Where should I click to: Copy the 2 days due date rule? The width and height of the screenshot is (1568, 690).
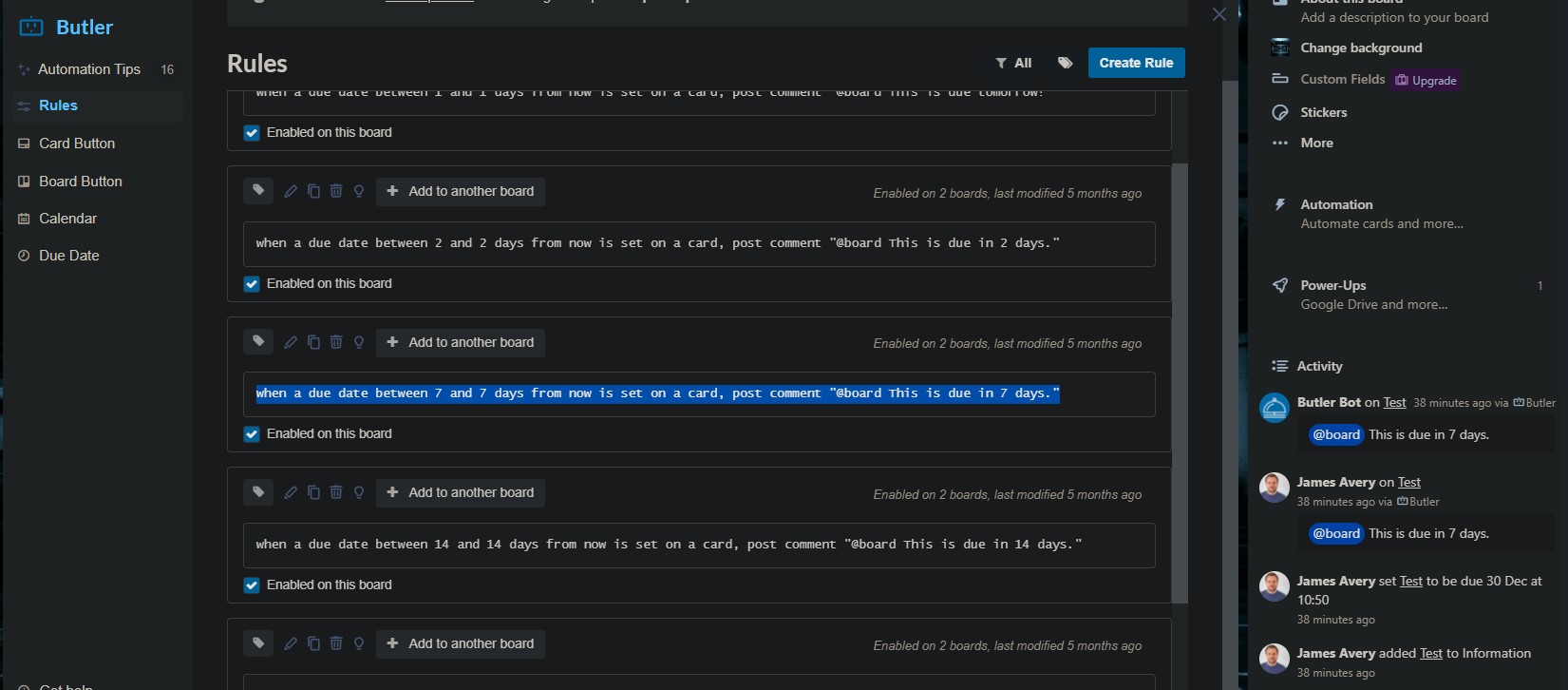[313, 191]
